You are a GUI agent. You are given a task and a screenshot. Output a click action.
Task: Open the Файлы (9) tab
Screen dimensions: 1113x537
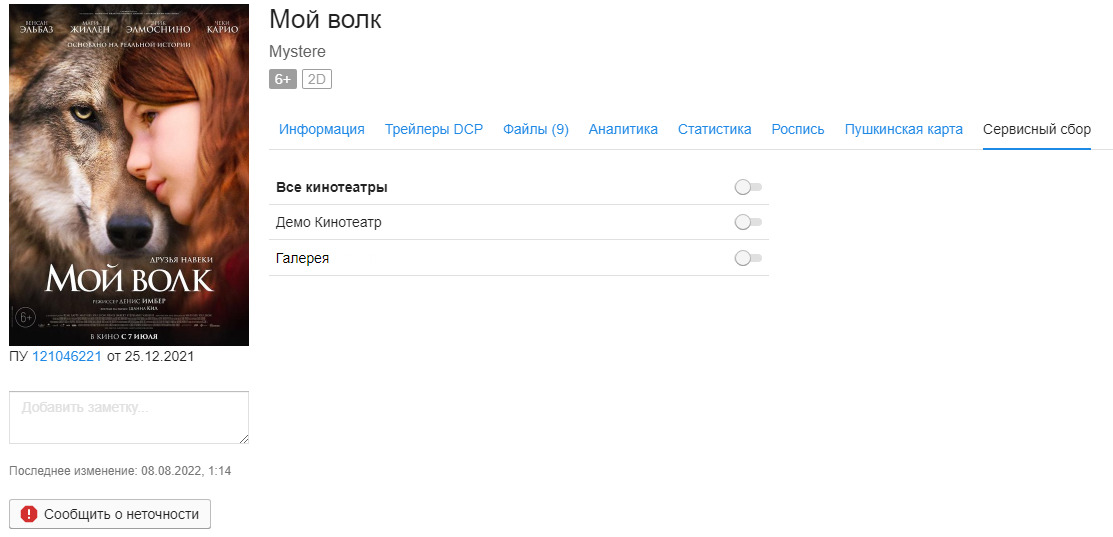536,129
